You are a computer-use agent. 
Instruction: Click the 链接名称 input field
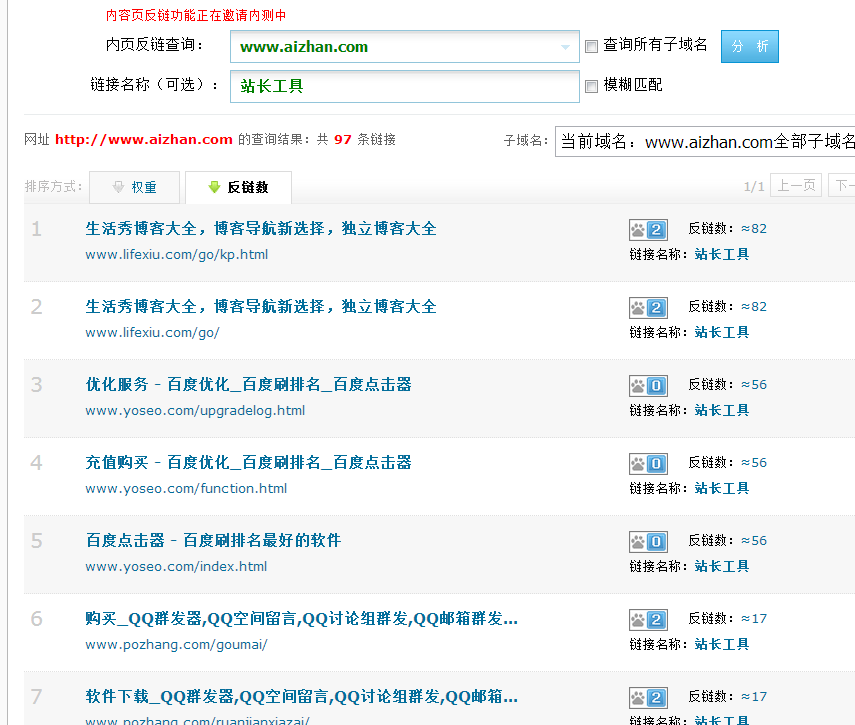coord(405,86)
